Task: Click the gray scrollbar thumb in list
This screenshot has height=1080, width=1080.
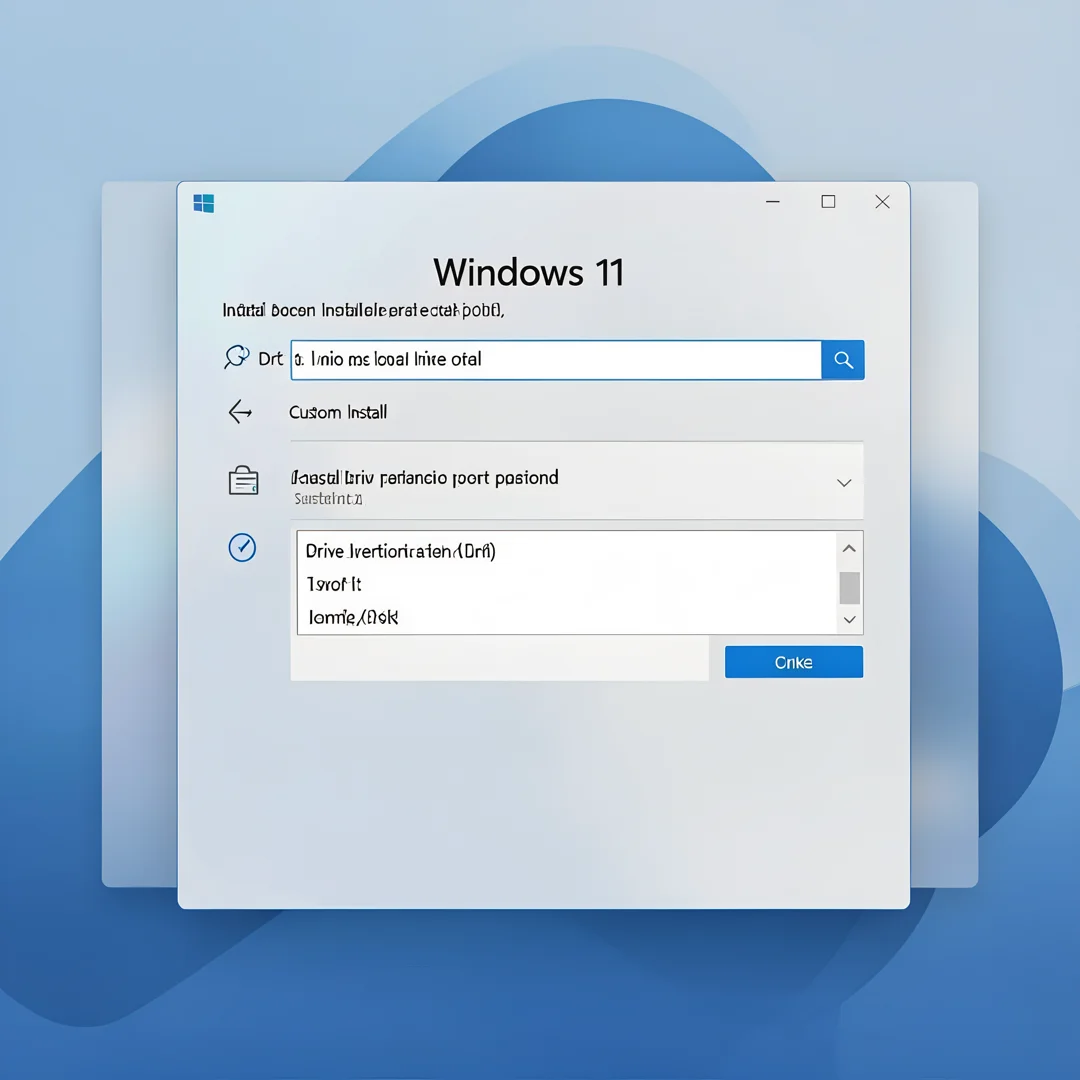Action: 849,588
